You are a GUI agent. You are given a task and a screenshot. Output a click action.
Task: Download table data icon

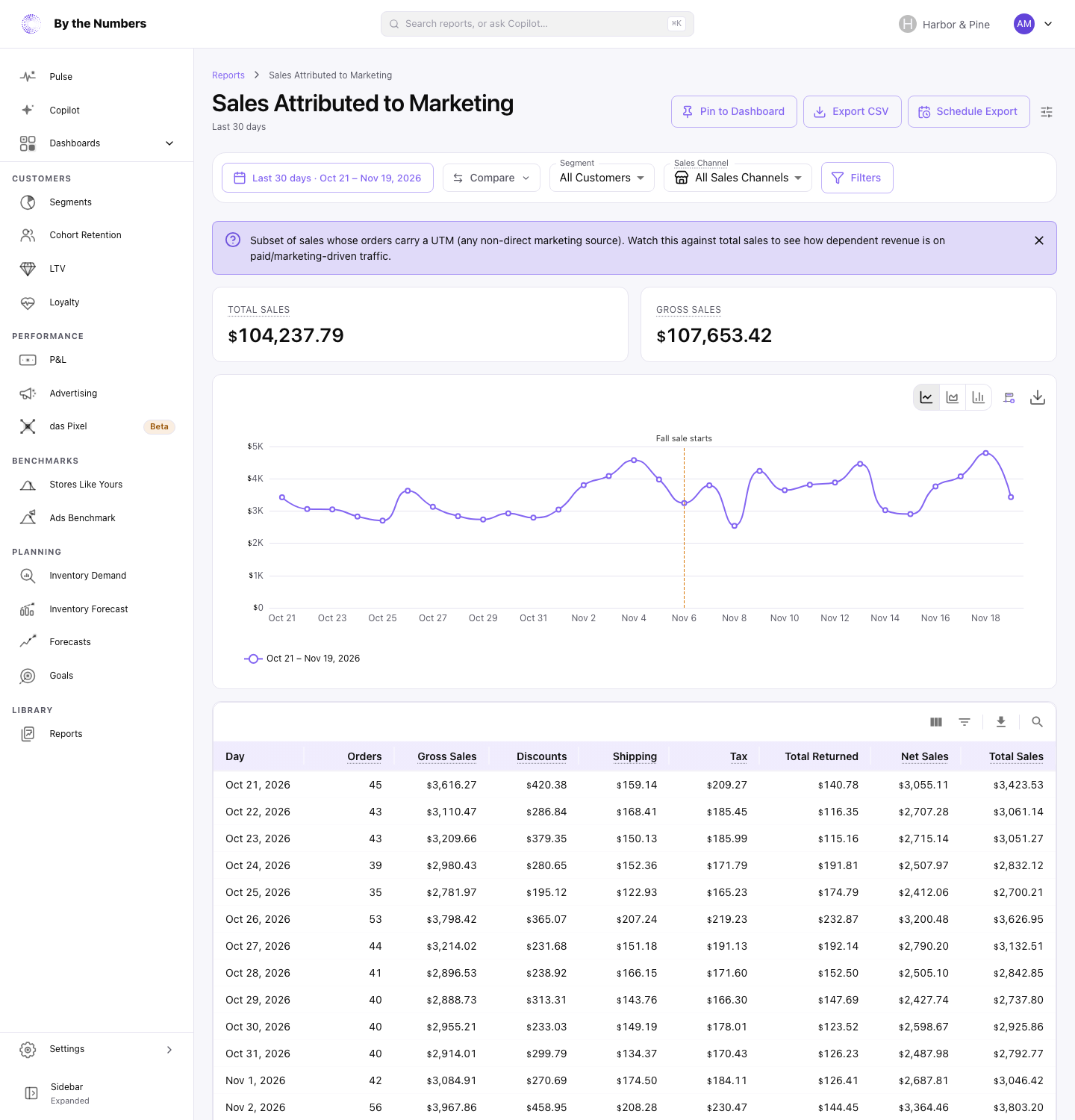click(1001, 722)
